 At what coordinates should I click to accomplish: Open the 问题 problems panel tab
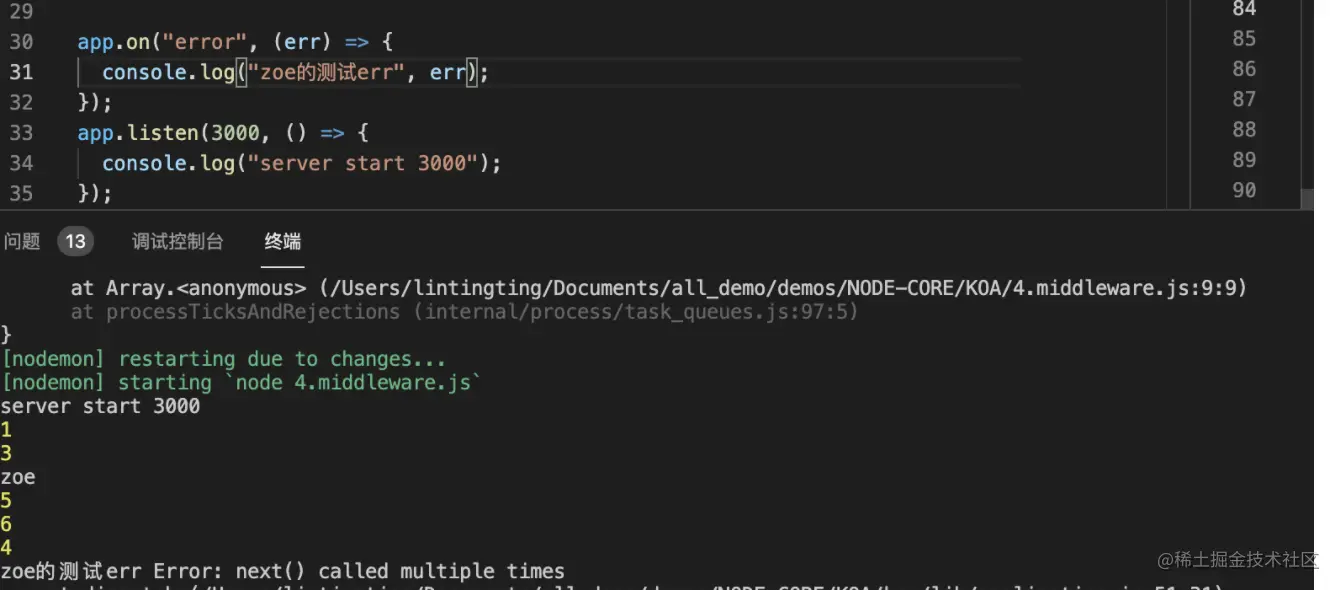(21, 241)
